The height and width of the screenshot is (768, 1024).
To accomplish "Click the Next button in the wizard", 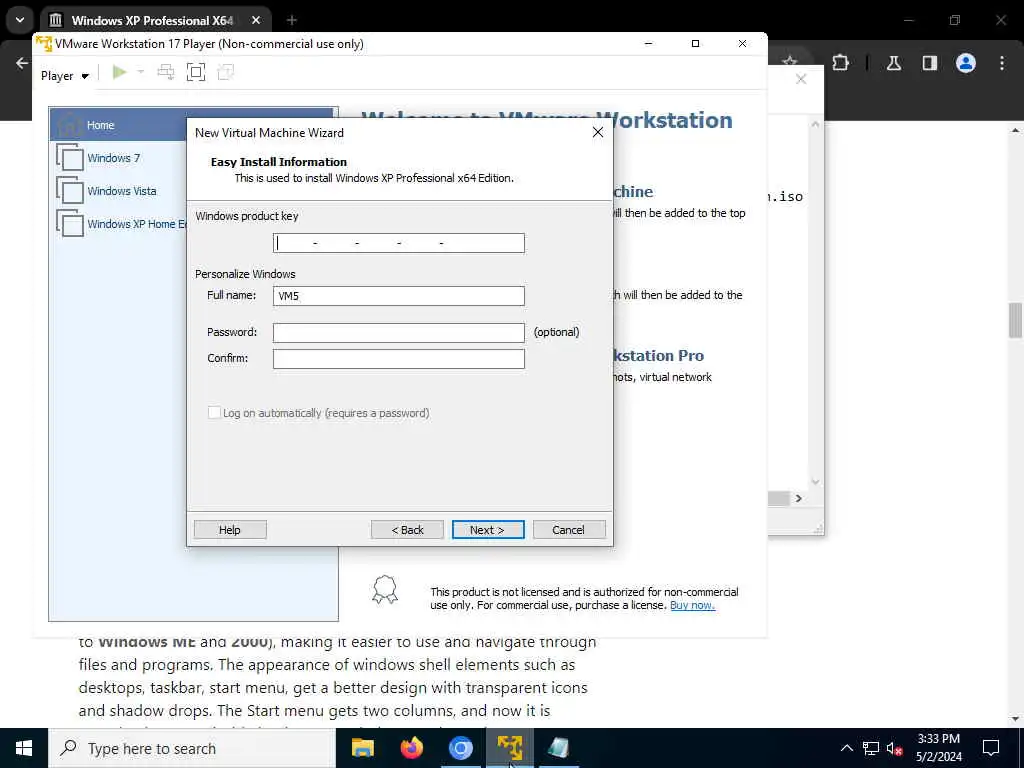I will click(x=488, y=530).
